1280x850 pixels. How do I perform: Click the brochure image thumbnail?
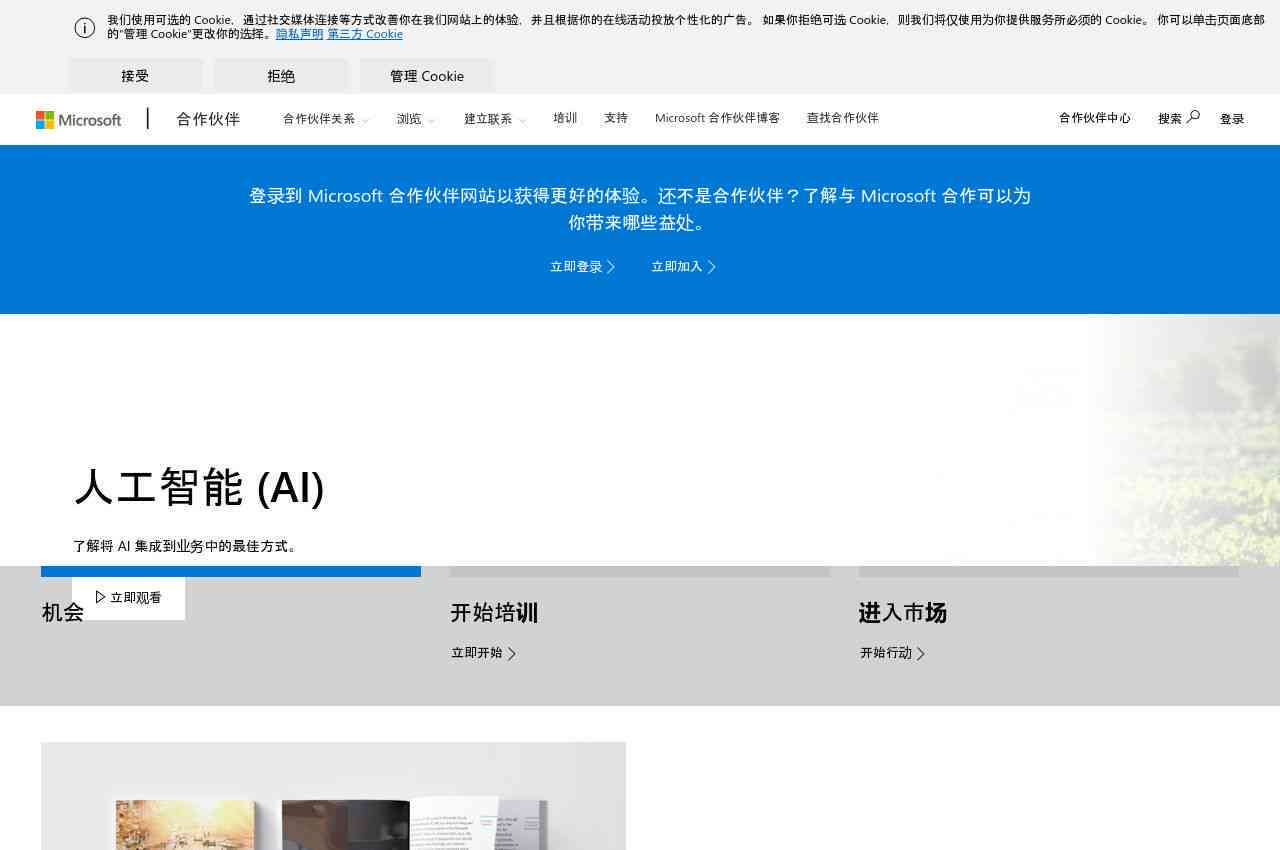[333, 796]
